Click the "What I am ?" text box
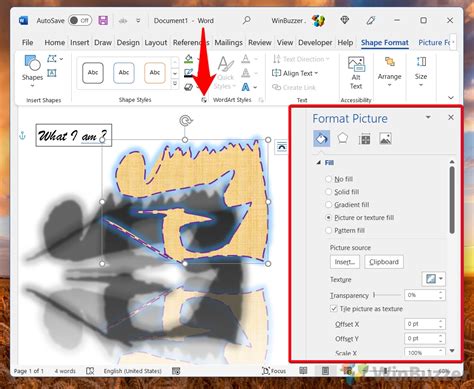 point(74,135)
